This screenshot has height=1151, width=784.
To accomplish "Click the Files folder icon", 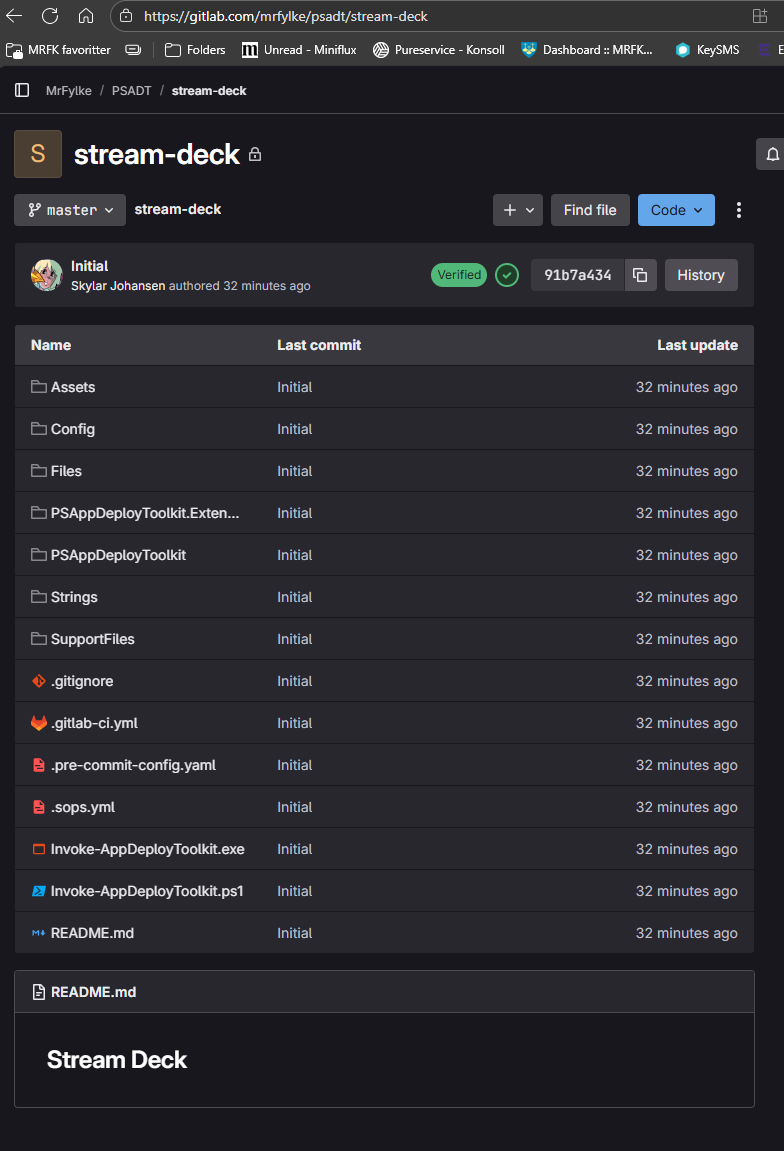I will (x=39, y=471).
